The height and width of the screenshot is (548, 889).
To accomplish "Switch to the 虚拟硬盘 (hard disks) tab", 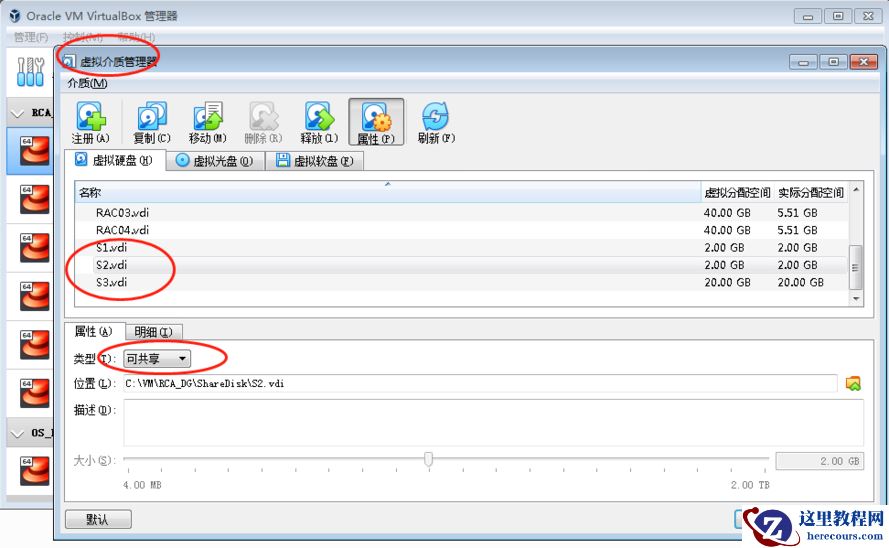I will pyautogui.click(x=115, y=160).
